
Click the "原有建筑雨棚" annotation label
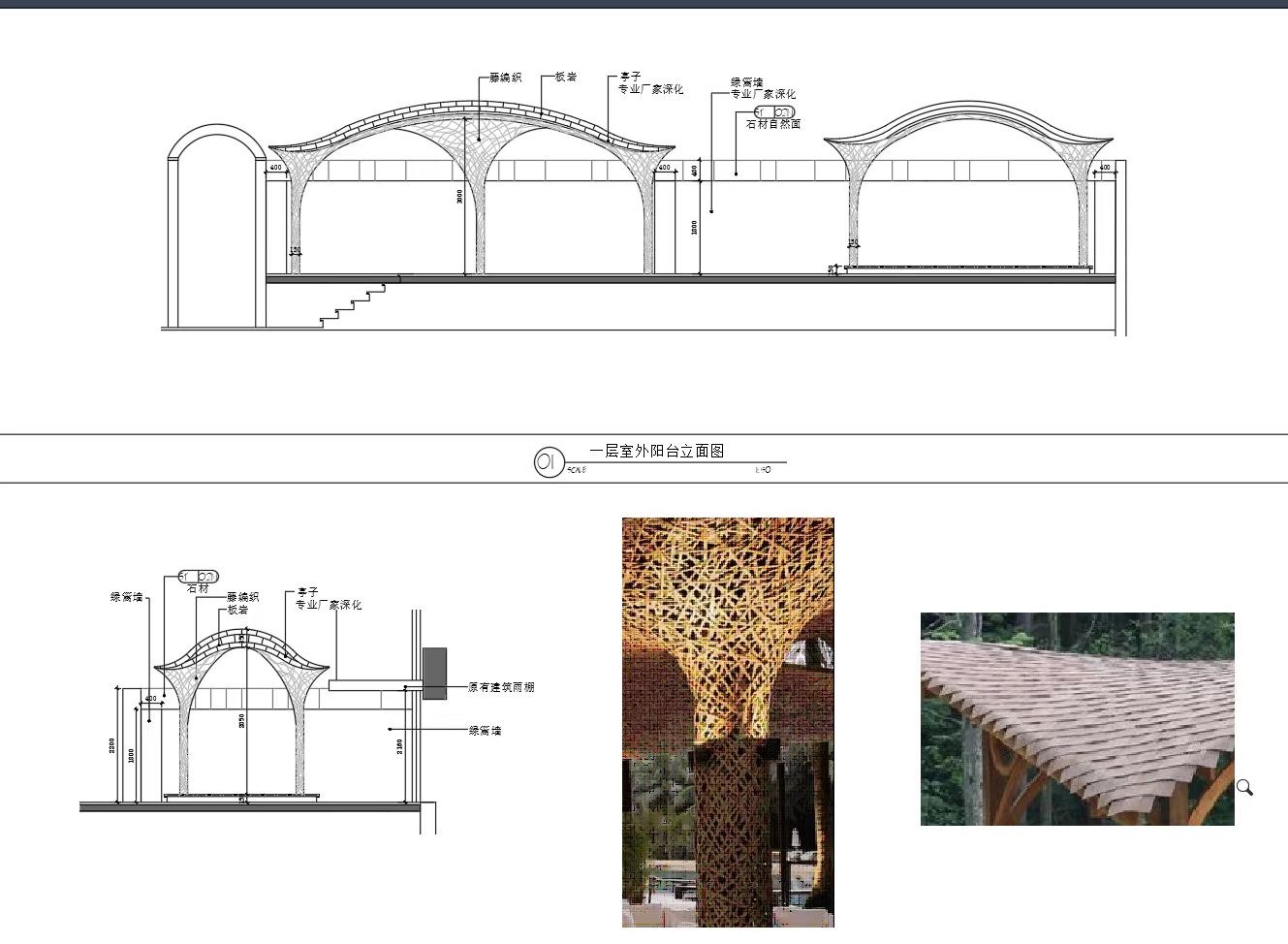pyautogui.click(x=501, y=687)
